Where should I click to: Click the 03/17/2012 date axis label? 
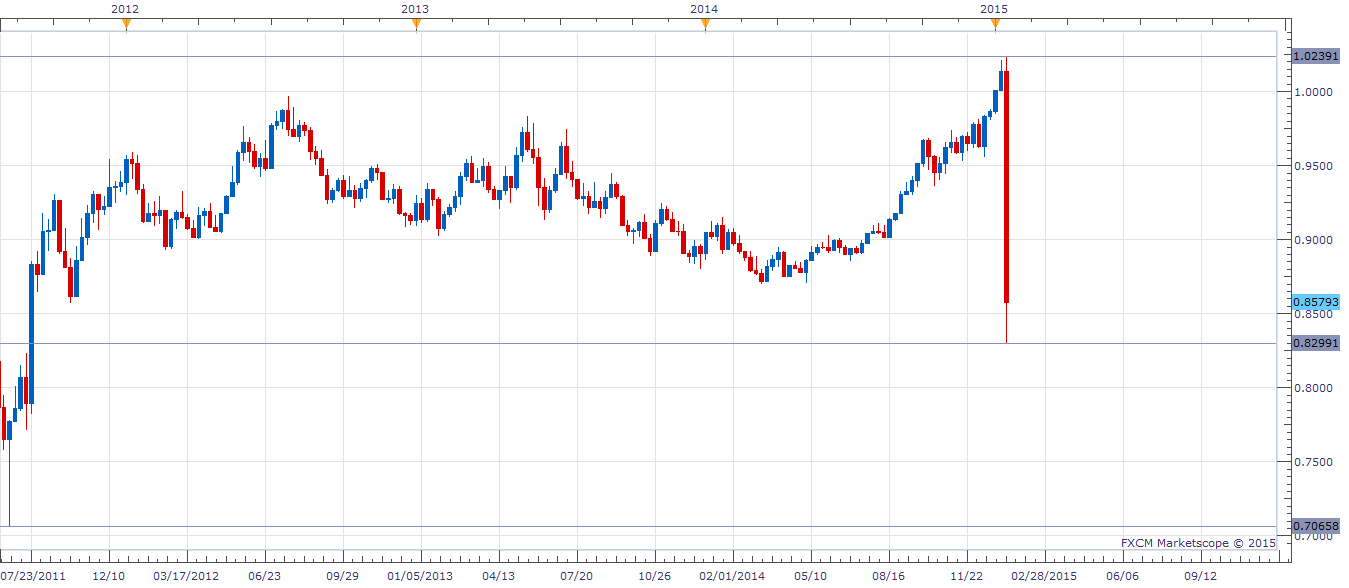pyautogui.click(x=186, y=576)
